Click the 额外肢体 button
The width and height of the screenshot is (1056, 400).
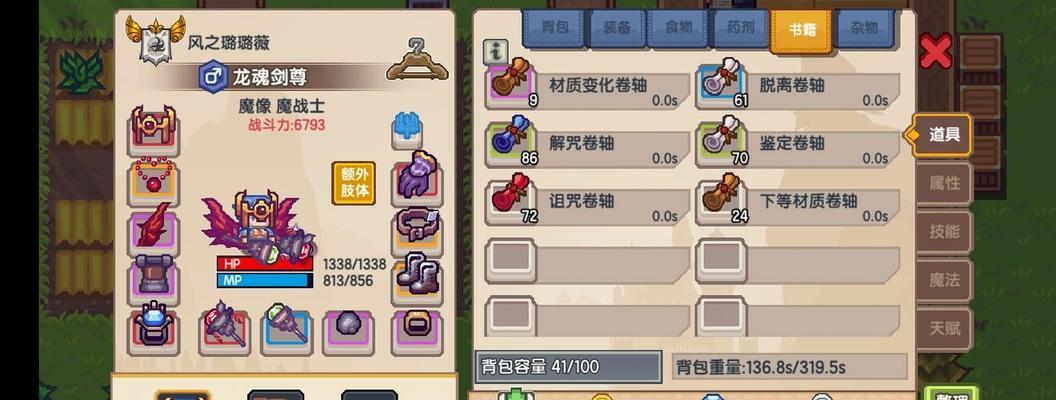tap(354, 182)
